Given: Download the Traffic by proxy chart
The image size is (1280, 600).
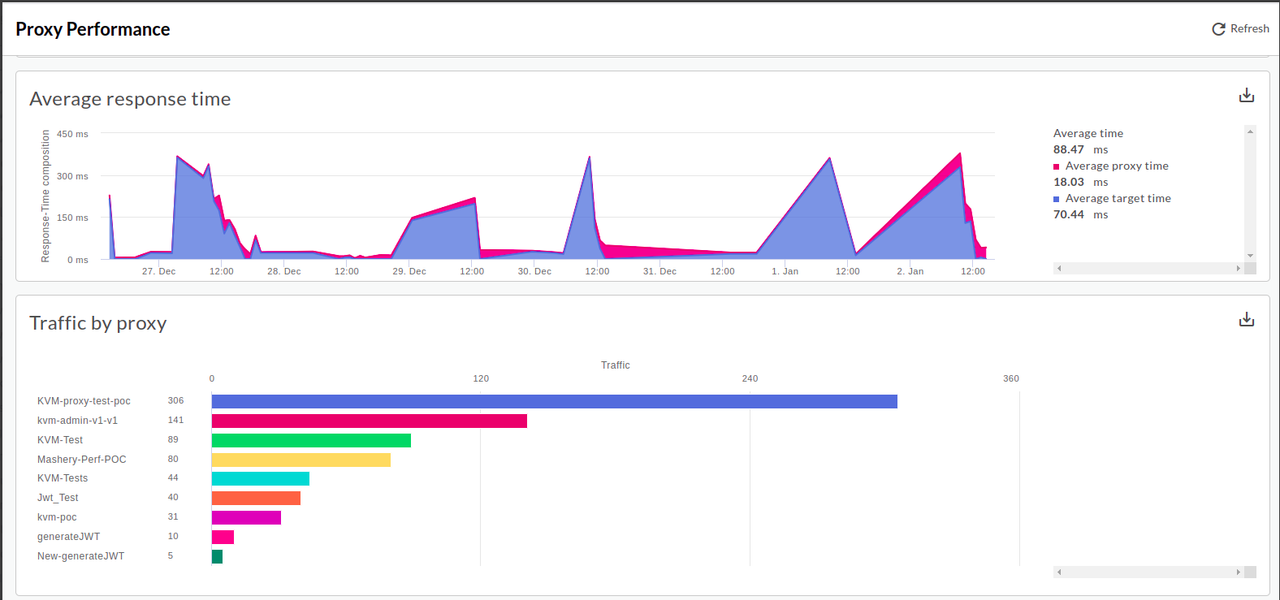Looking at the screenshot, I should click(1246, 319).
